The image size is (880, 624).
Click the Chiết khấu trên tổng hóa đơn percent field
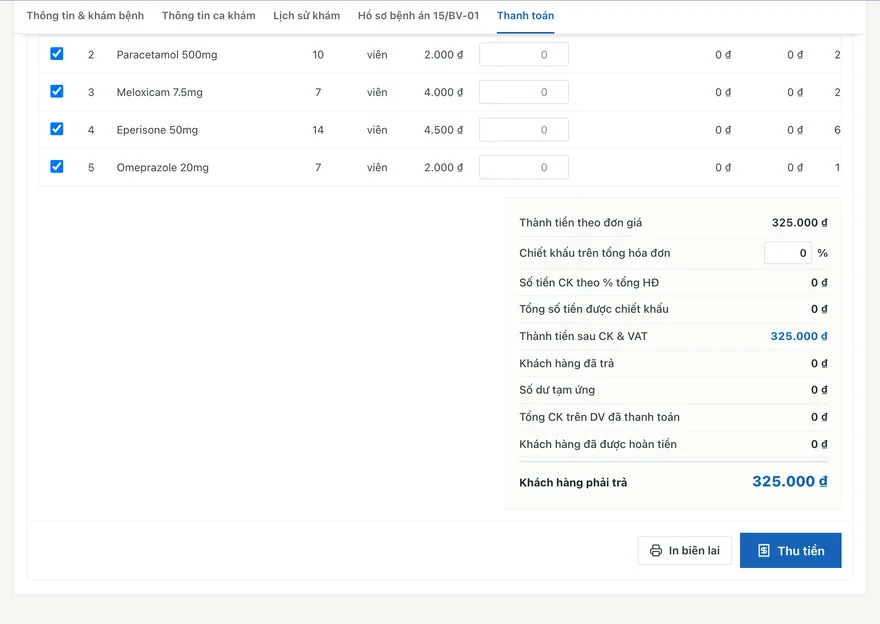788,253
